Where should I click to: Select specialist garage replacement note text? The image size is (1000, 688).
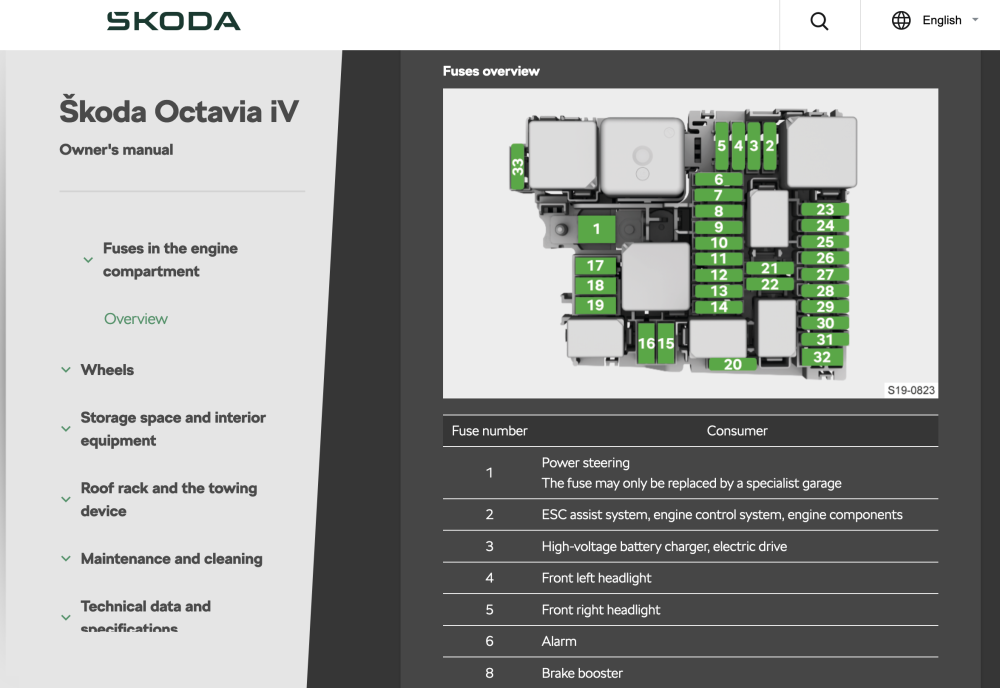tap(691, 483)
